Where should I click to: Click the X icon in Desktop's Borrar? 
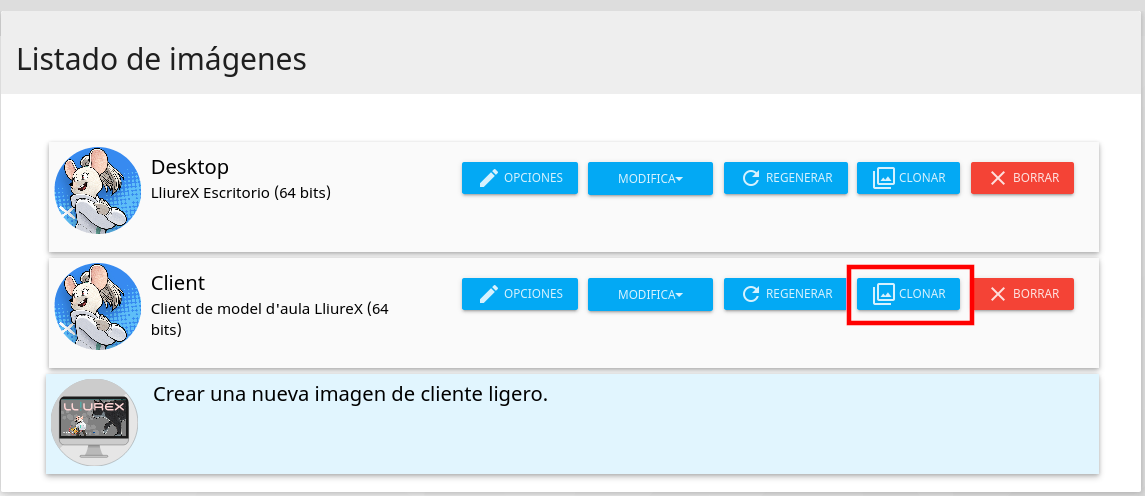[x=997, y=178]
